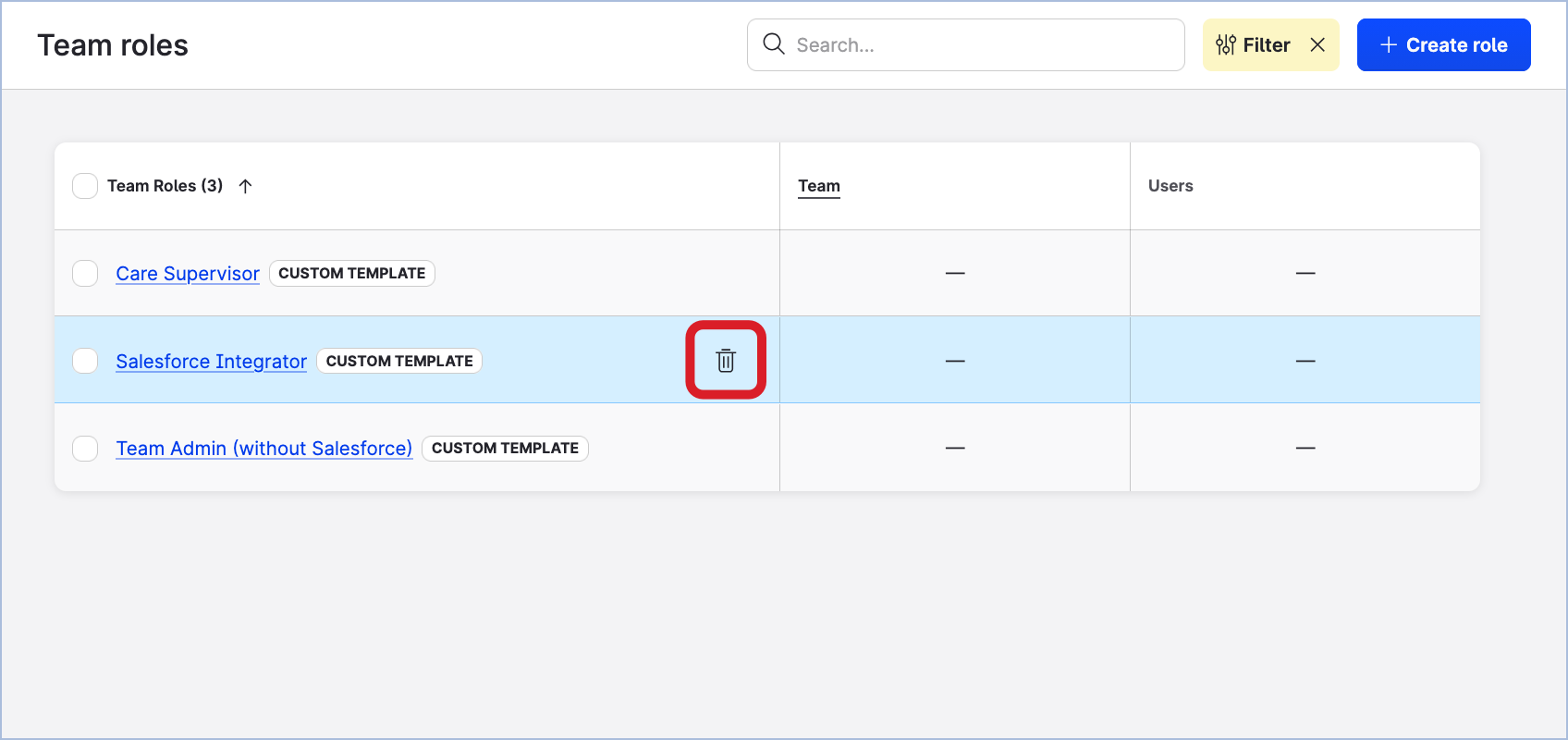Open the Care Supervisor role
Image resolution: width=1568 pixels, height=740 pixels.
[x=188, y=274]
